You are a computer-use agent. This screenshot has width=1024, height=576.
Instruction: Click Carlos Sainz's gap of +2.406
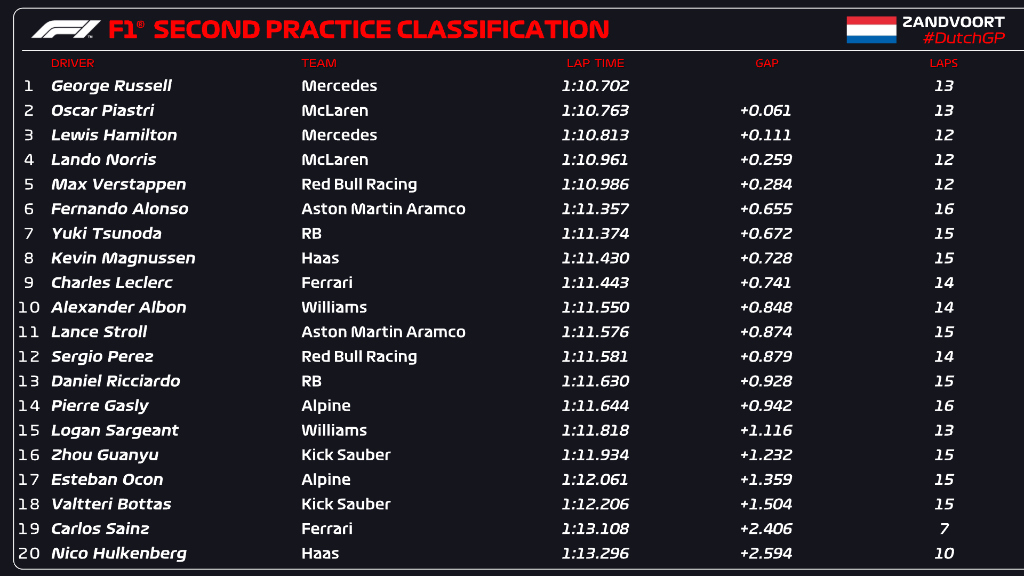(765, 528)
